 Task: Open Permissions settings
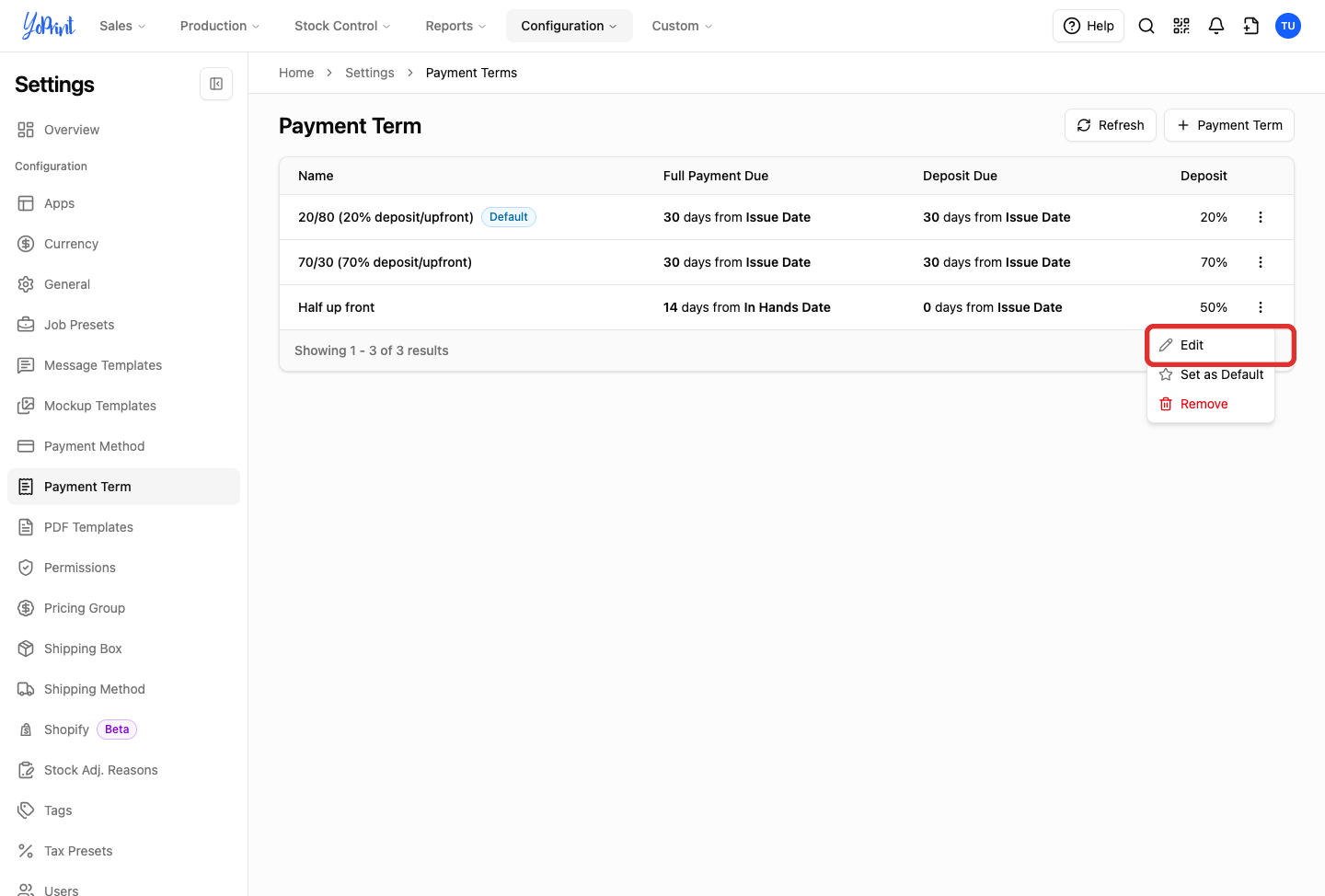click(123, 568)
